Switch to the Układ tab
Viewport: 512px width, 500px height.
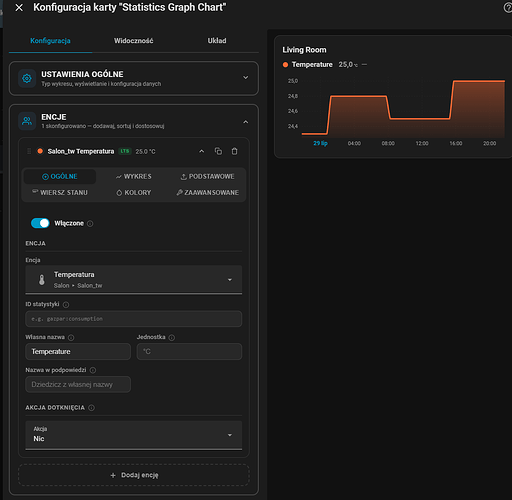pos(217,41)
